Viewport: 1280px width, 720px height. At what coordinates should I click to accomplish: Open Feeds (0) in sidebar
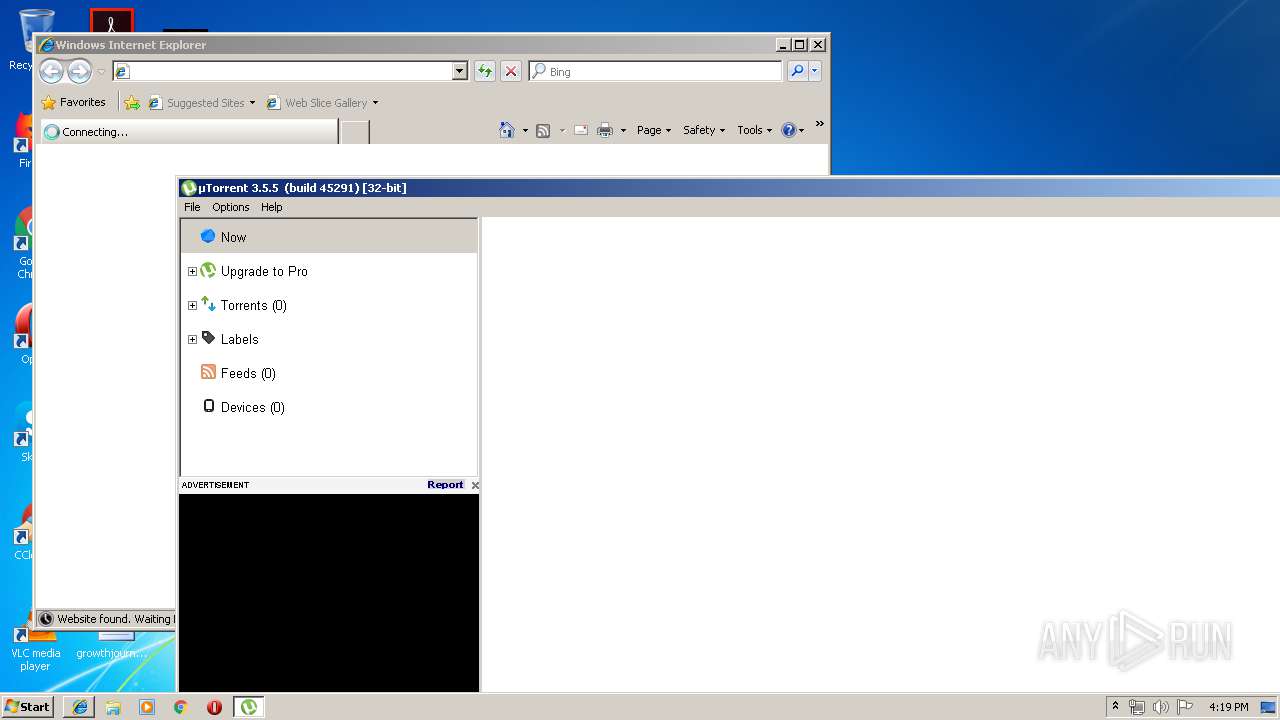click(248, 373)
